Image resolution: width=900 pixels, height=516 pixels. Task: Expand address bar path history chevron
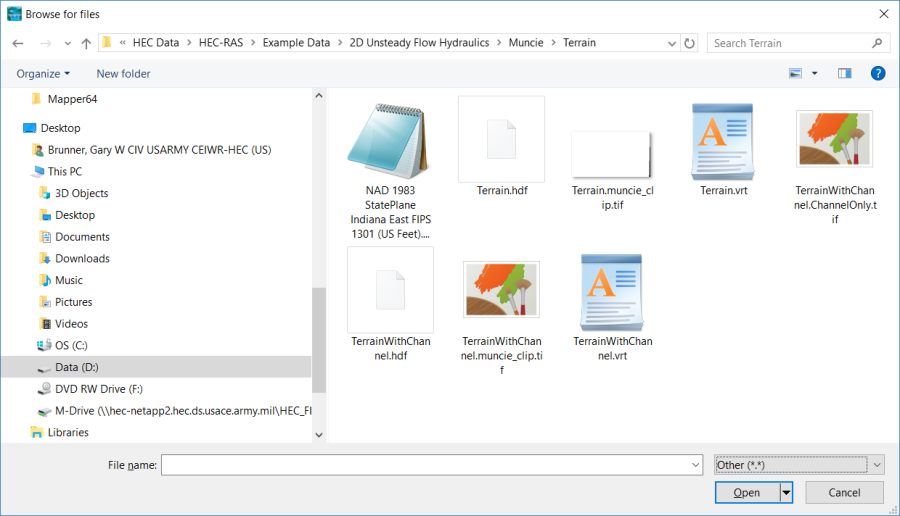672,43
